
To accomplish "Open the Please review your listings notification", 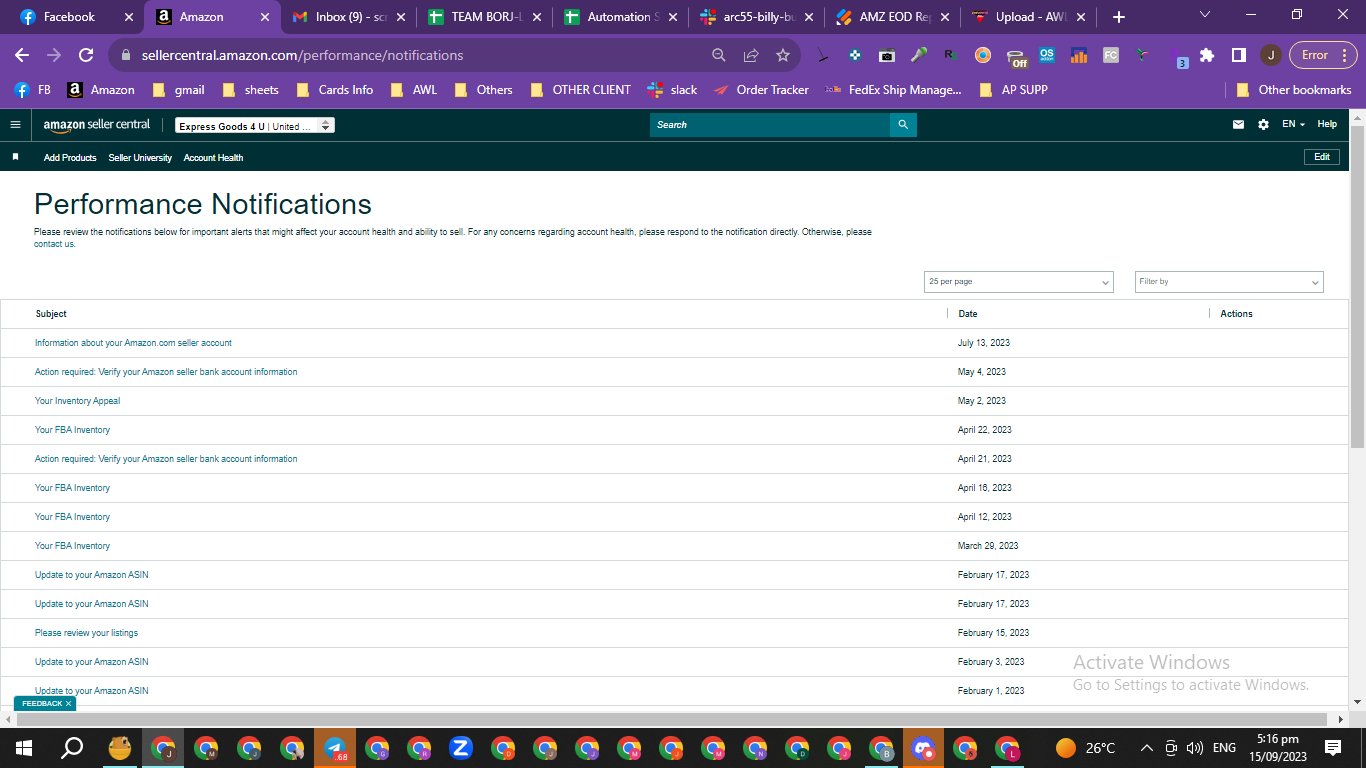I will 86,633.
